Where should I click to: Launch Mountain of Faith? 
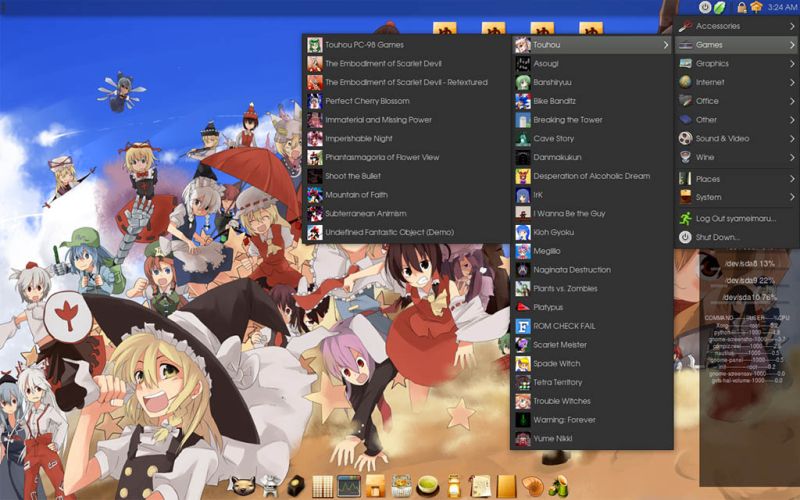click(406, 195)
